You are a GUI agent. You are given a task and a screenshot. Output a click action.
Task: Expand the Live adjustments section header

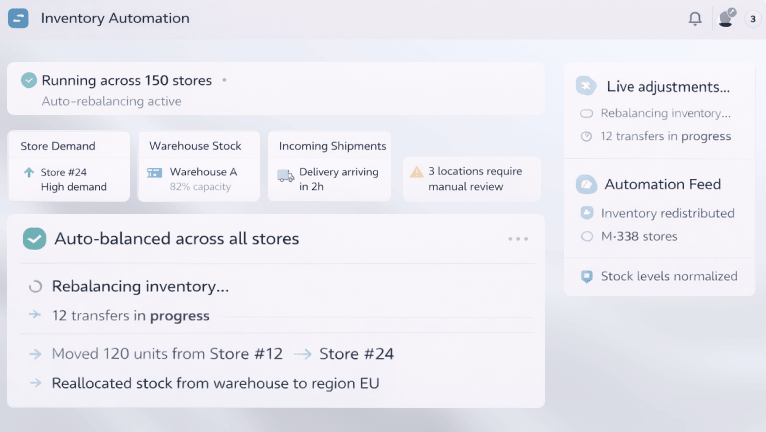point(668,87)
